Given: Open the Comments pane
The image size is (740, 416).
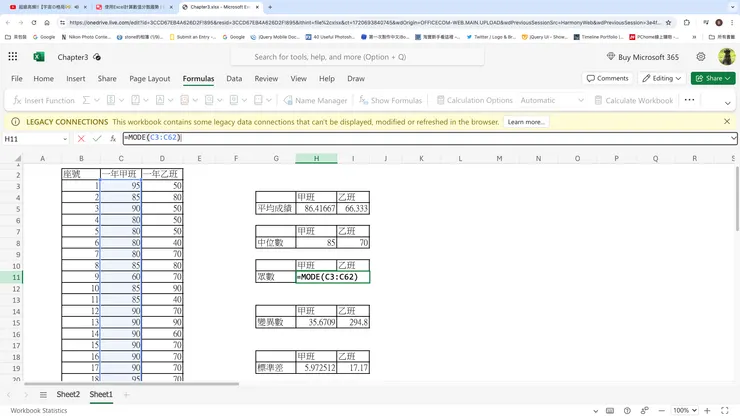Looking at the screenshot, I should 607,78.
